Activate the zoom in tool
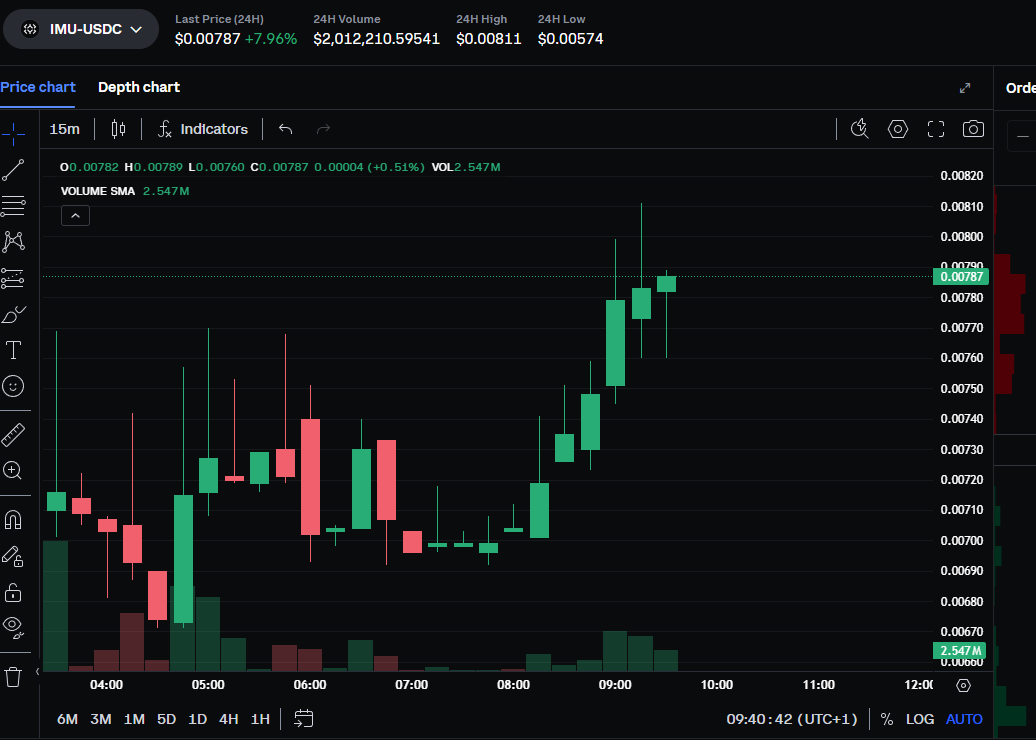 [13, 470]
